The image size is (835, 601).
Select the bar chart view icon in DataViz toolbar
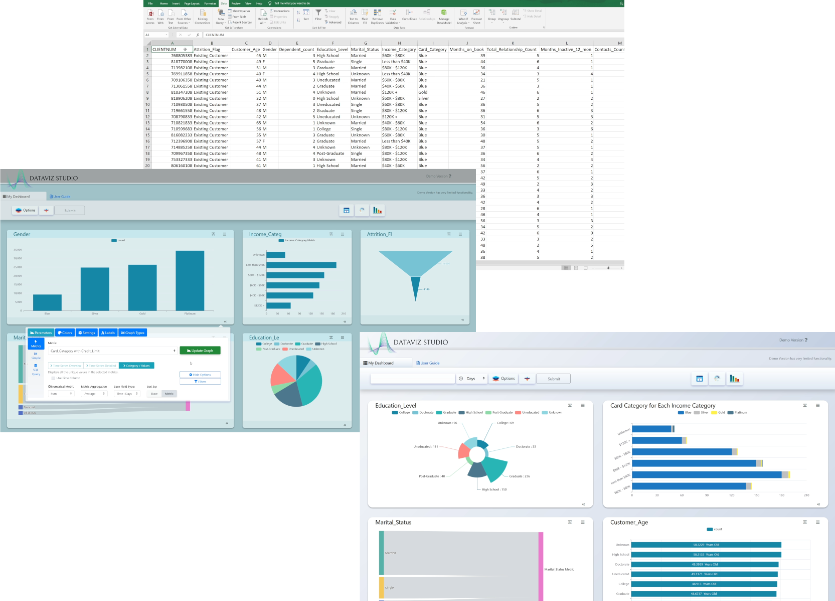point(377,211)
